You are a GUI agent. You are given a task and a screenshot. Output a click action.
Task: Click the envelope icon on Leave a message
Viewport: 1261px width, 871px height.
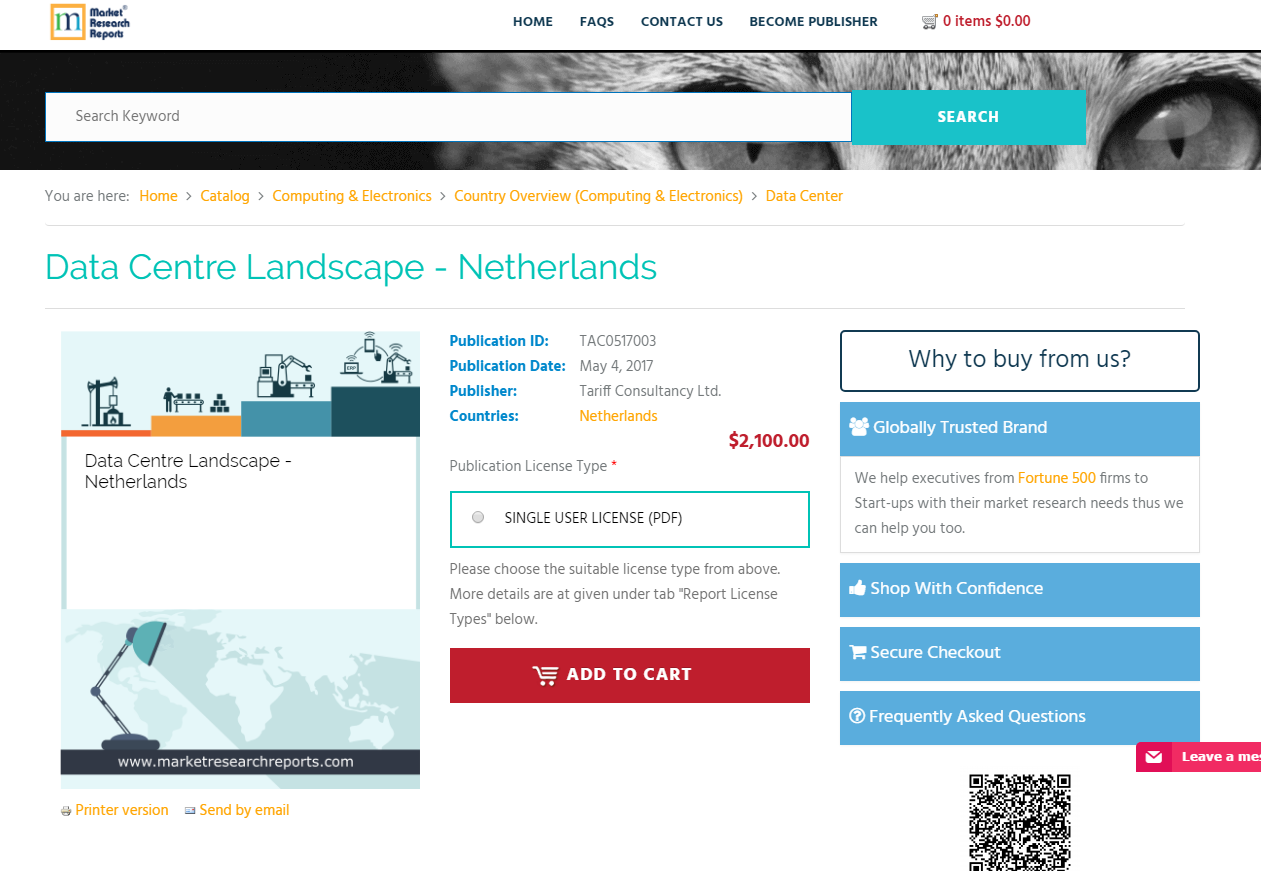[x=1154, y=757]
